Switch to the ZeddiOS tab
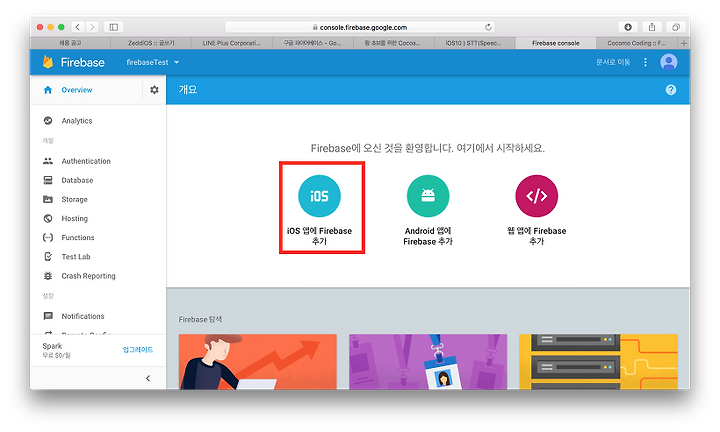Image resolution: width=720 pixels, height=432 pixels. click(151, 43)
